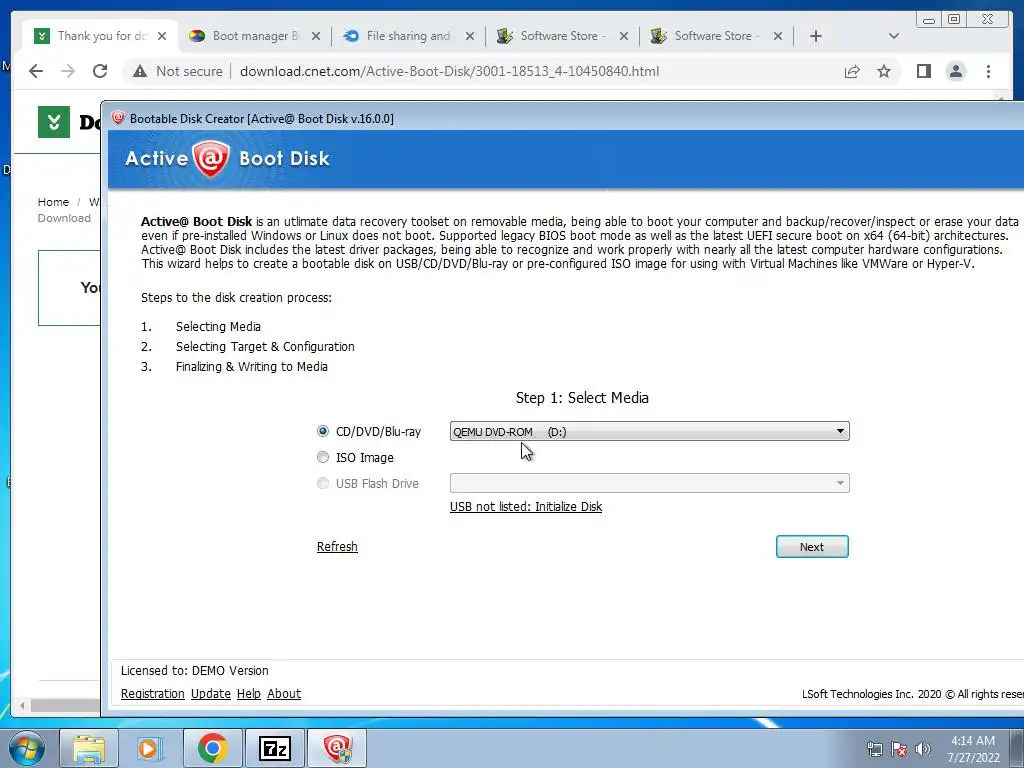Image resolution: width=1024 pixels, height=768 pixels.
Task: Click the green Download.com logo icon
Action: (x=54, y=122)
